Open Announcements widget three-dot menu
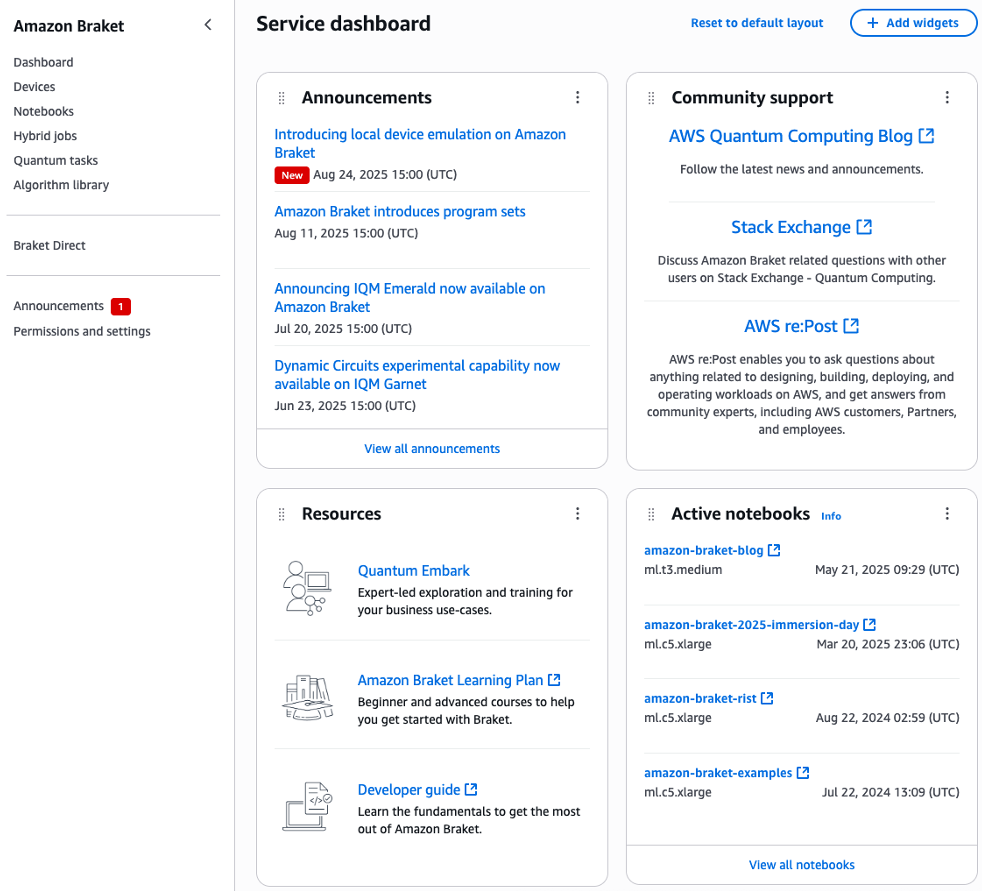982x891 pixels. click(577, 97)
